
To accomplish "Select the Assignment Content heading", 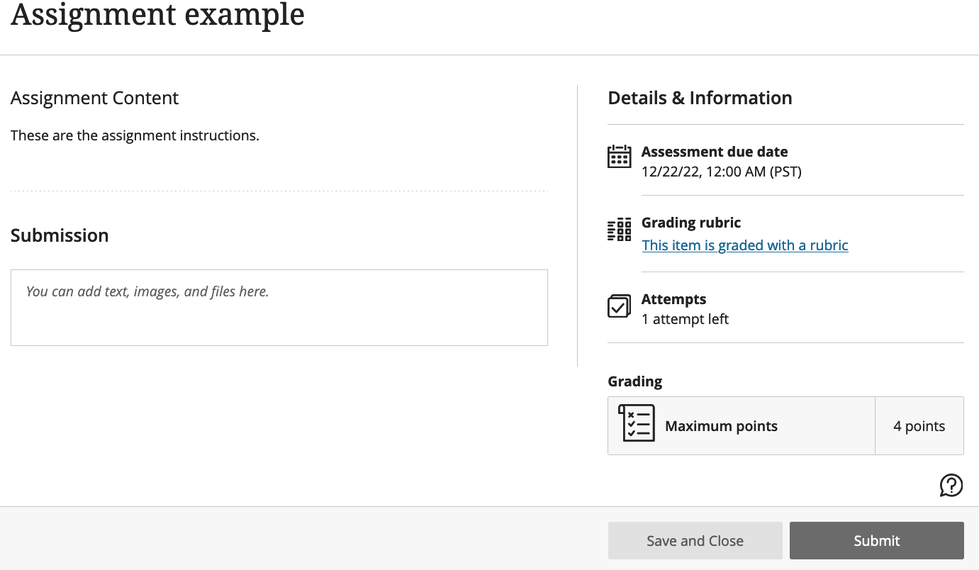I will [95, 98].
